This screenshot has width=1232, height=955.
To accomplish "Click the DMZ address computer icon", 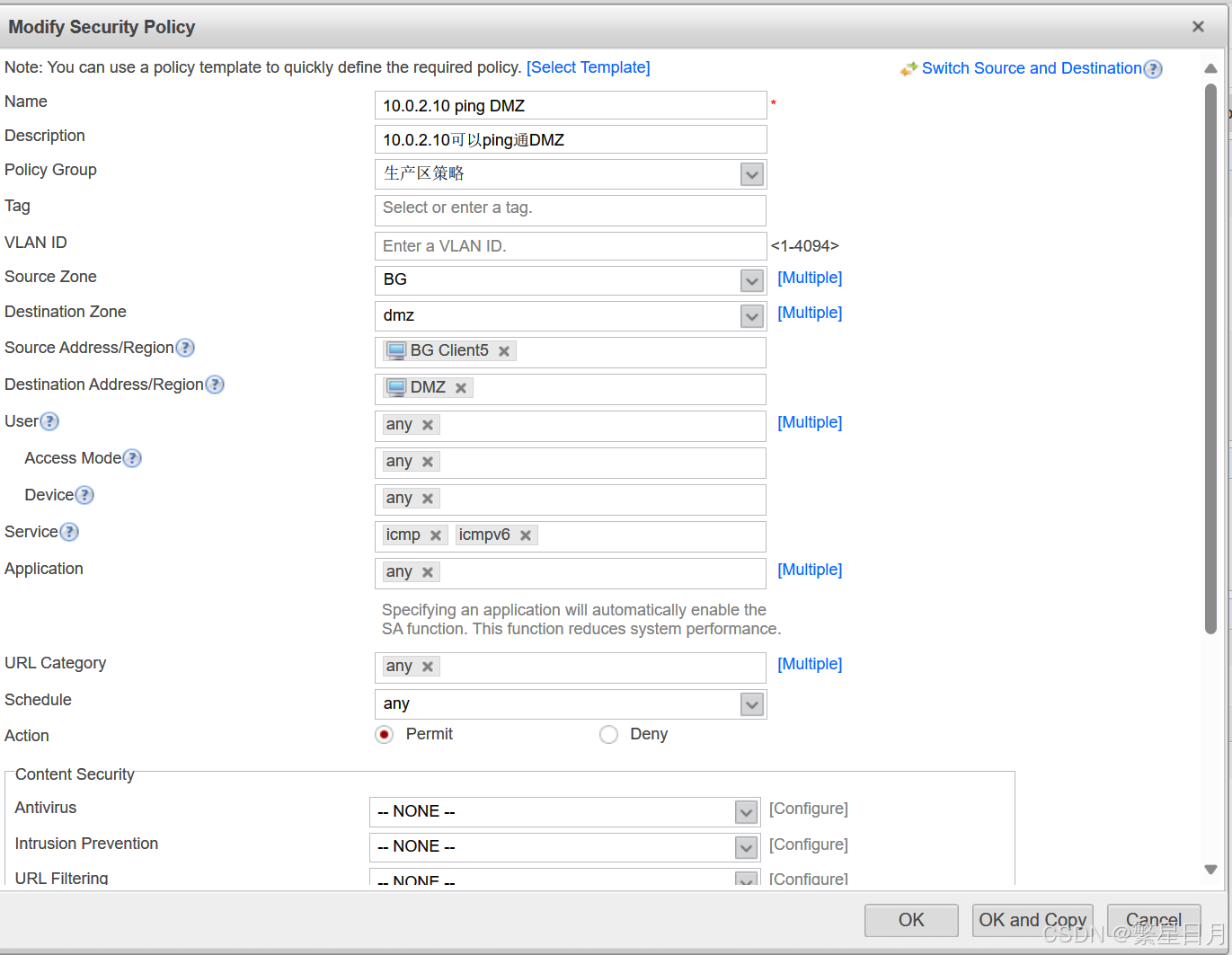I will click(x=396, y=387).
